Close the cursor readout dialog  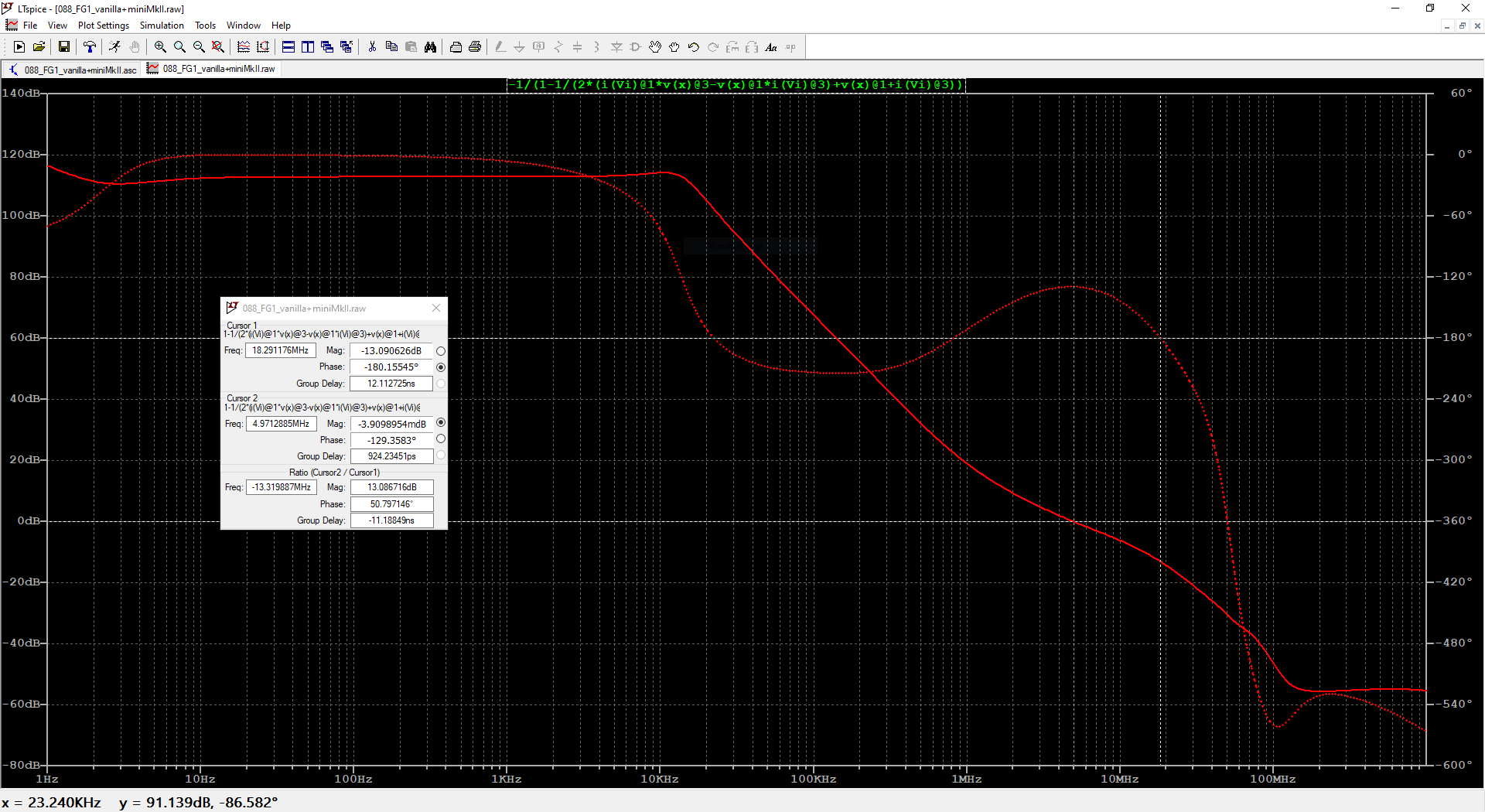(436, 308)
